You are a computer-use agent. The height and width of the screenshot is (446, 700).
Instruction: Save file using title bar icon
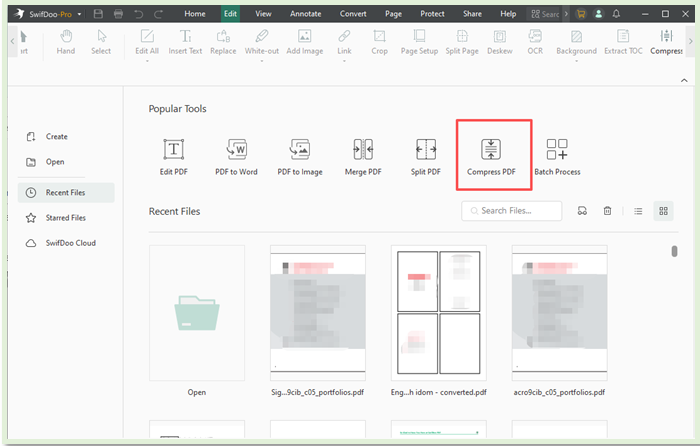coord(98,14)
